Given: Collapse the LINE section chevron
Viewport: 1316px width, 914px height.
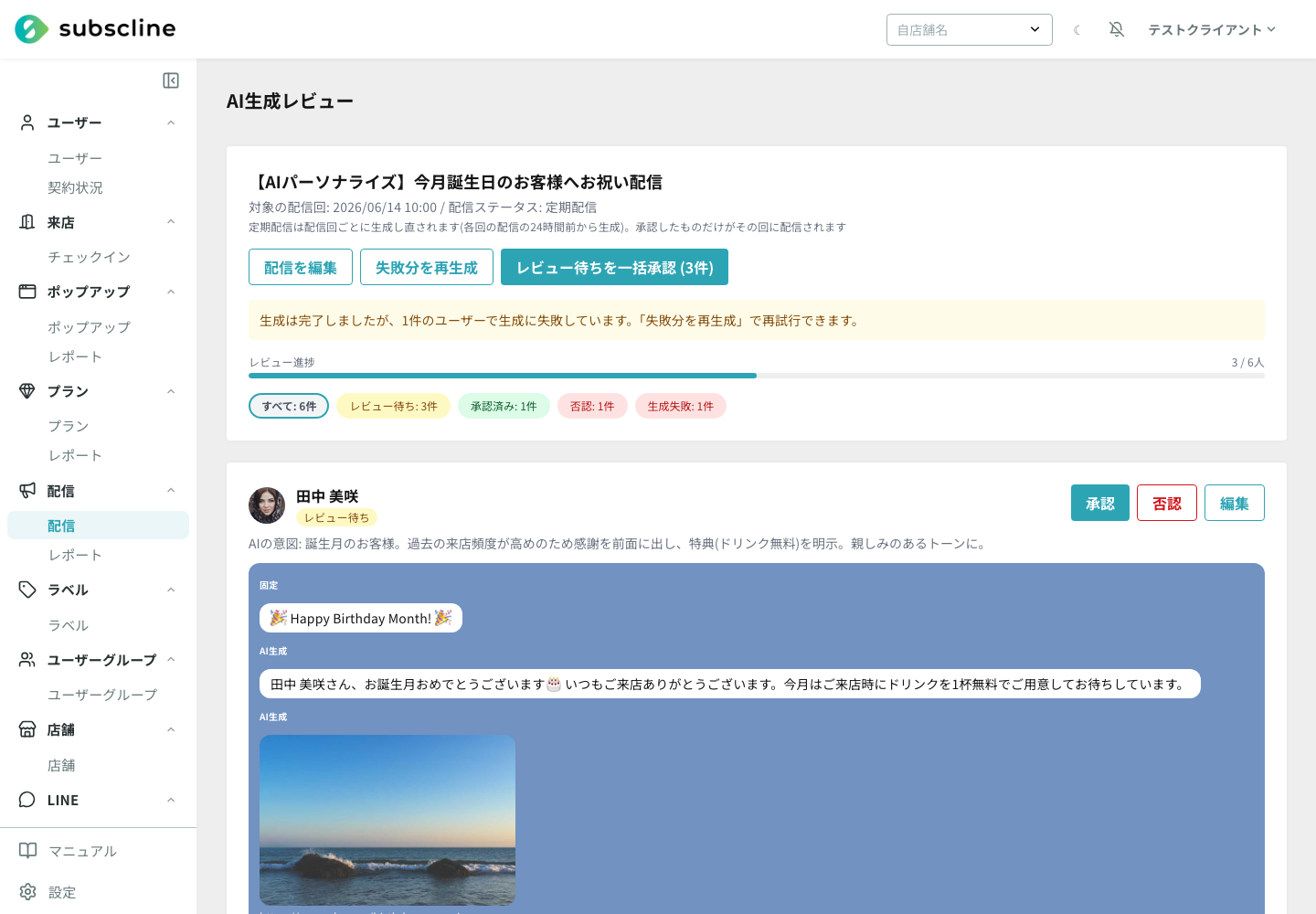Looking at the screenshot, I should 171,800.
